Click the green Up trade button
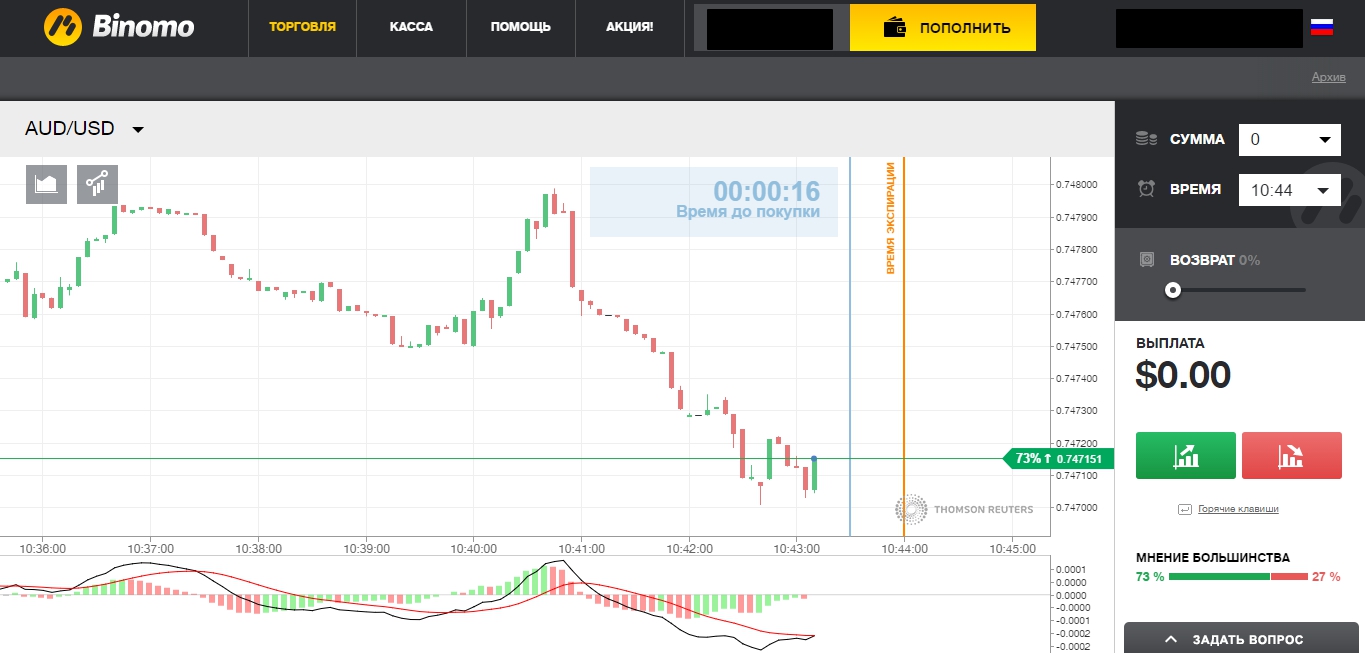 (1186, 456)
